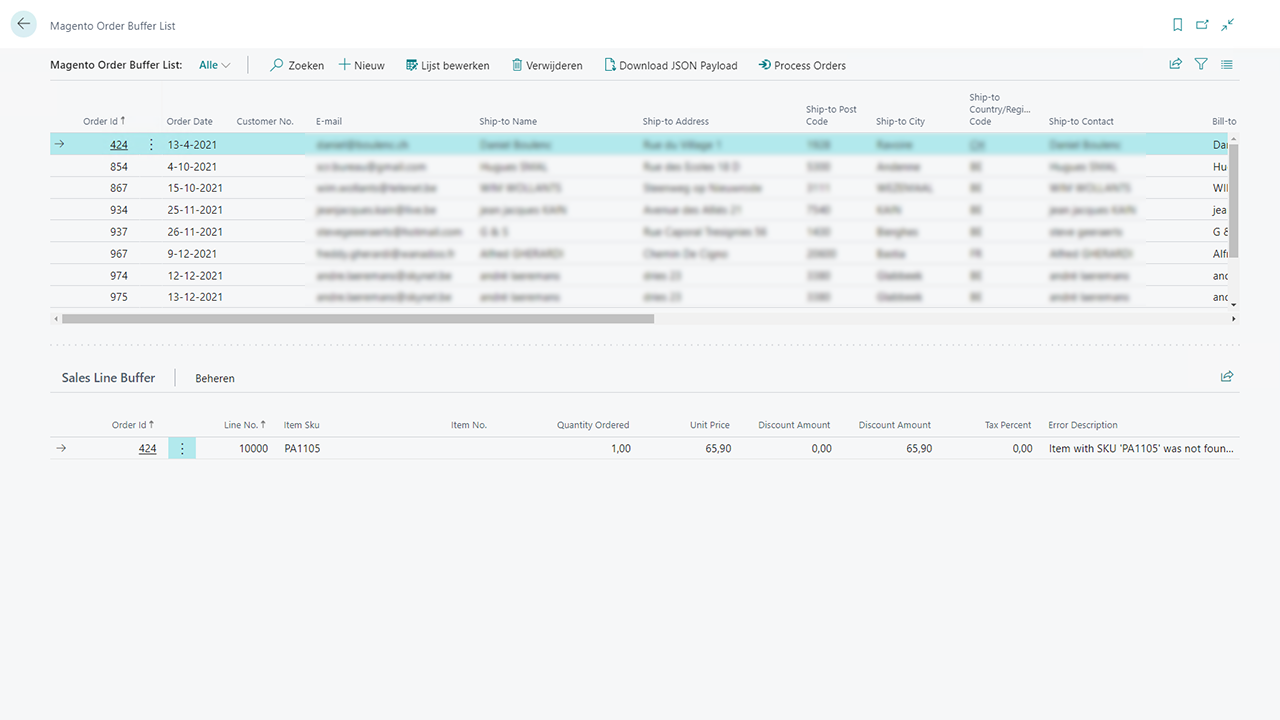This screenshot has width=1280, height=720.
Task: Click Ship-to Address column header
Action: point(676,121)
